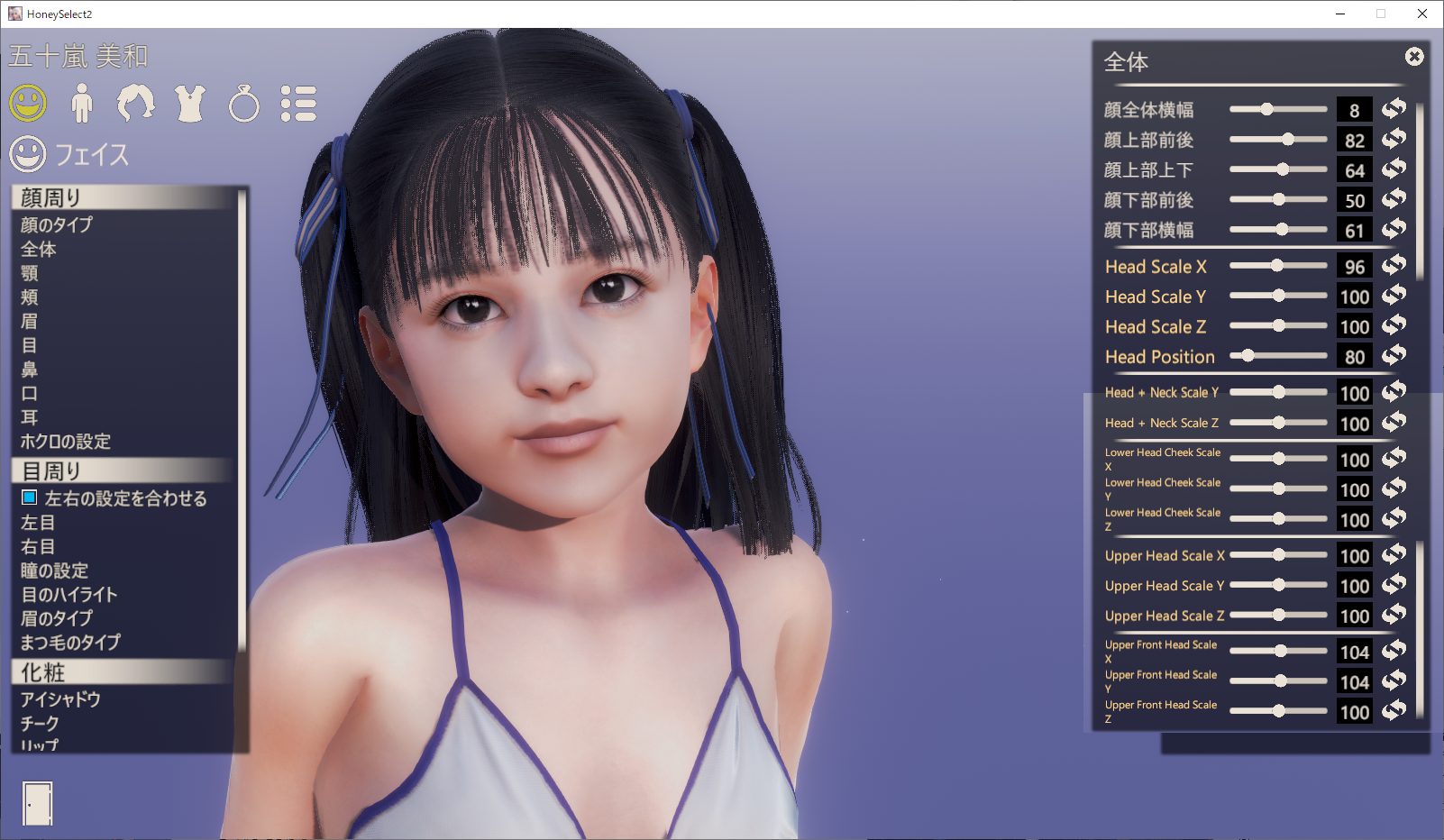Open the Body category figure icon
Viewport: 1444px width, 840px height.
(x=82, y=104)
